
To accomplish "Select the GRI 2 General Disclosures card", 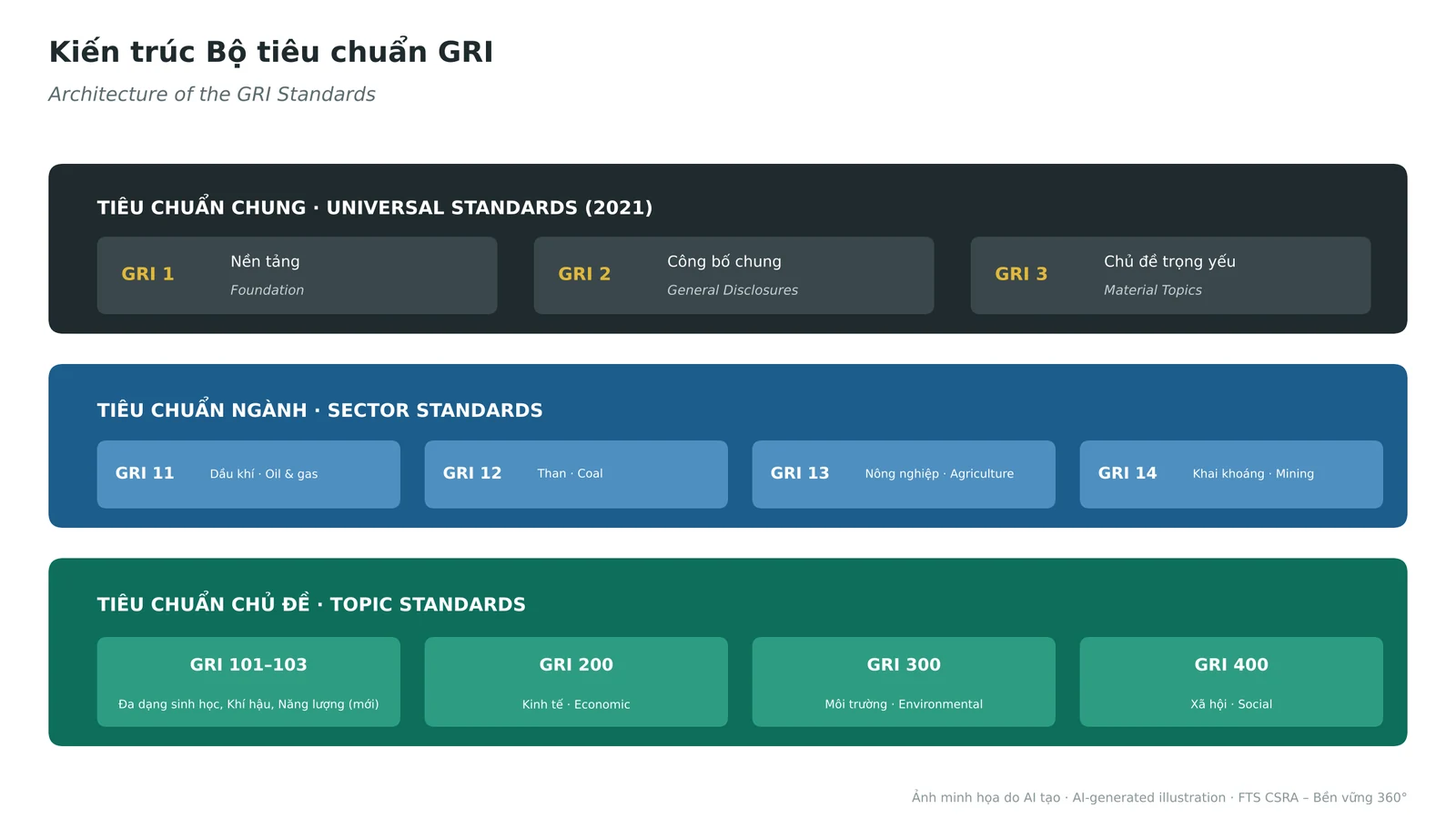I will pyautogui.click(x=734, y=276).
